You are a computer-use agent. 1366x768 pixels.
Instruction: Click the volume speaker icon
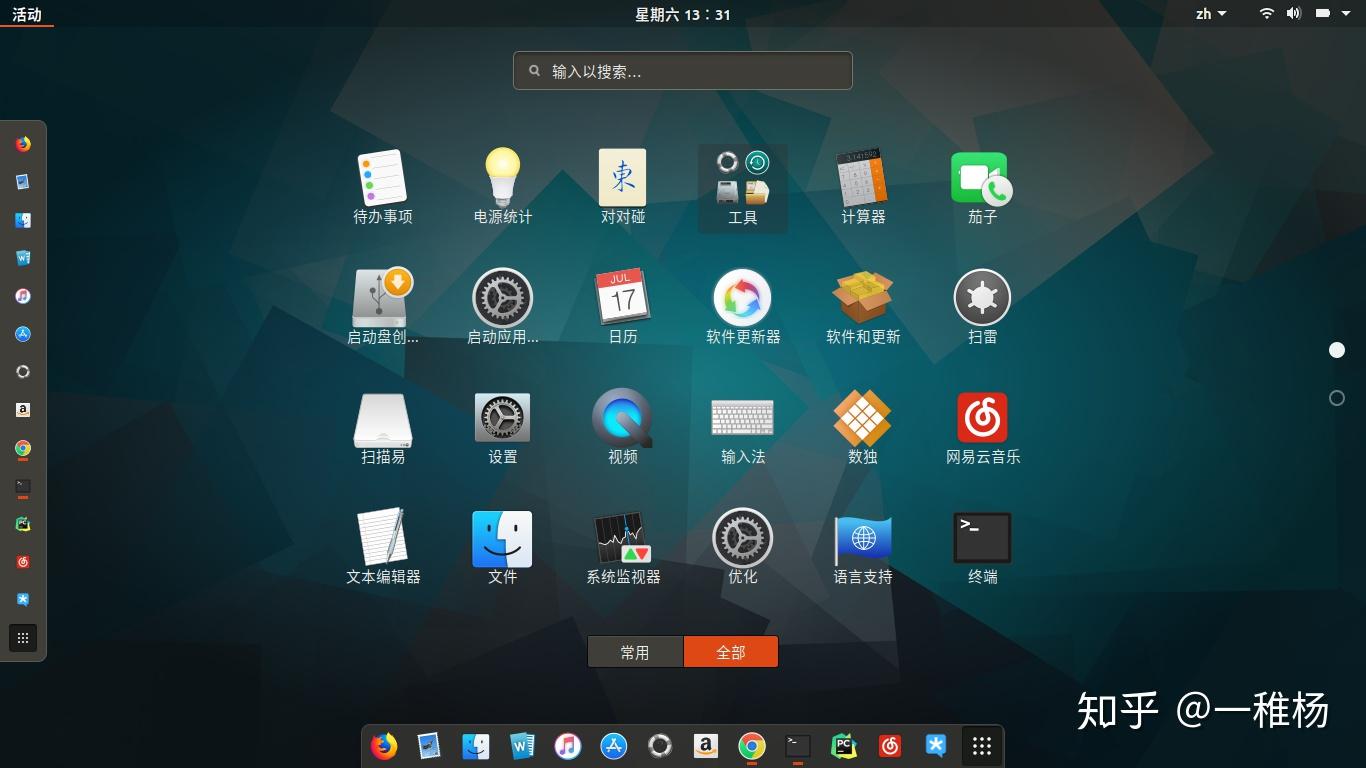pyautogui.click(x=1293, y=14)
